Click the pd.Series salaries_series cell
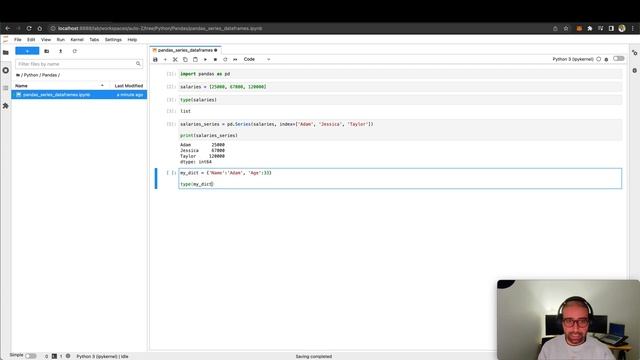Screen dimensions: 640x360 (x=400, y=130)
